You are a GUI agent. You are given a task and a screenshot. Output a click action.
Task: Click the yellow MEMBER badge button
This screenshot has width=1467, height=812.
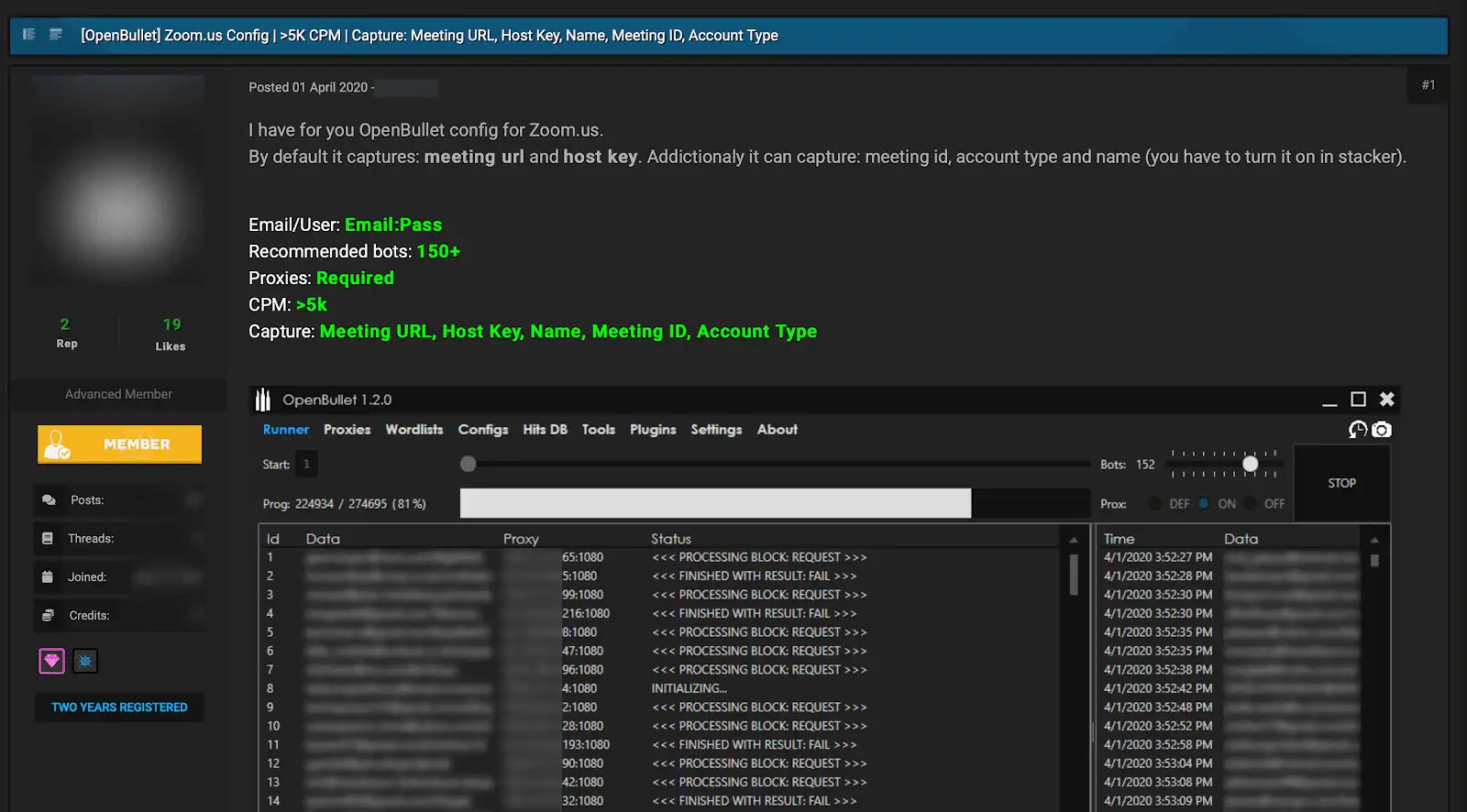(119, 444)
